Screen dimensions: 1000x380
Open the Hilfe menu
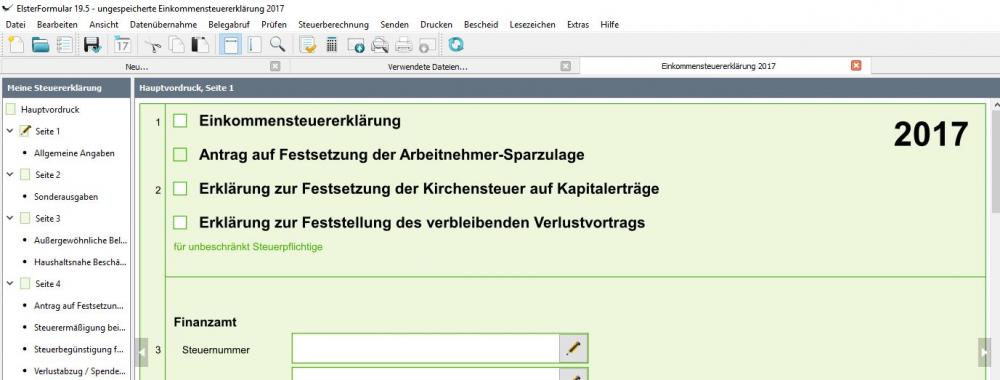tap(609, 24)
